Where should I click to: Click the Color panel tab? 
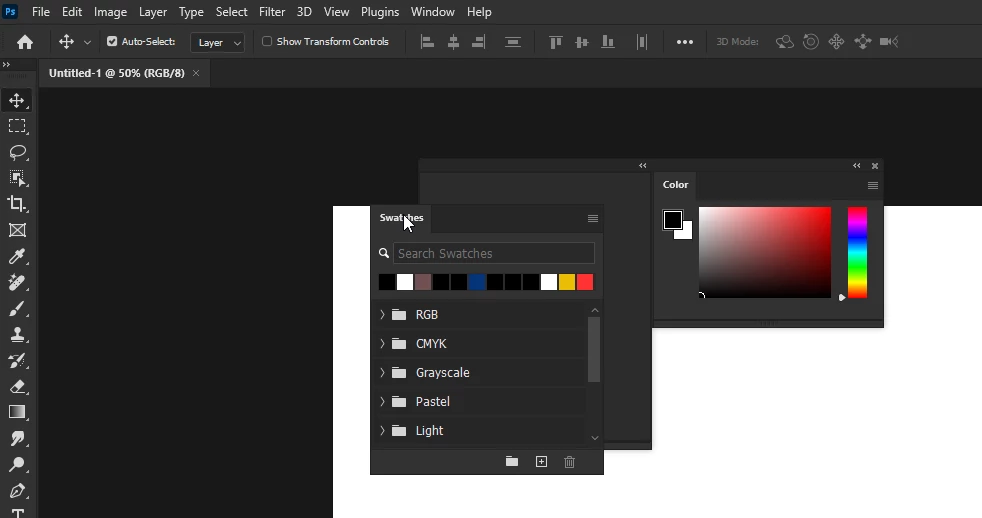coord(675,185)
